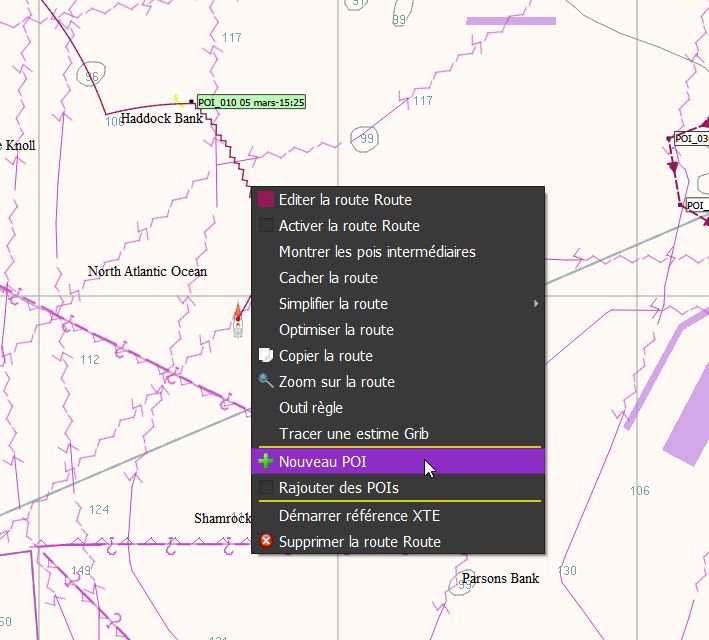Select Optimiser la route entry
The width and height of the screenshot is (709, 640).
click(336, 330)
